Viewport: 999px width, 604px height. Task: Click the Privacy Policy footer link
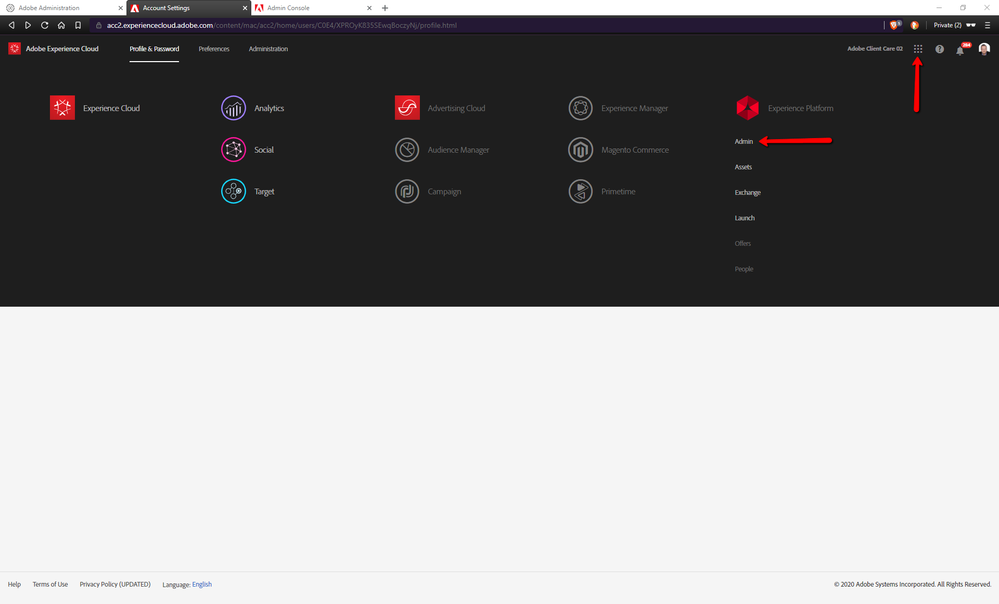tap(116, 584)
